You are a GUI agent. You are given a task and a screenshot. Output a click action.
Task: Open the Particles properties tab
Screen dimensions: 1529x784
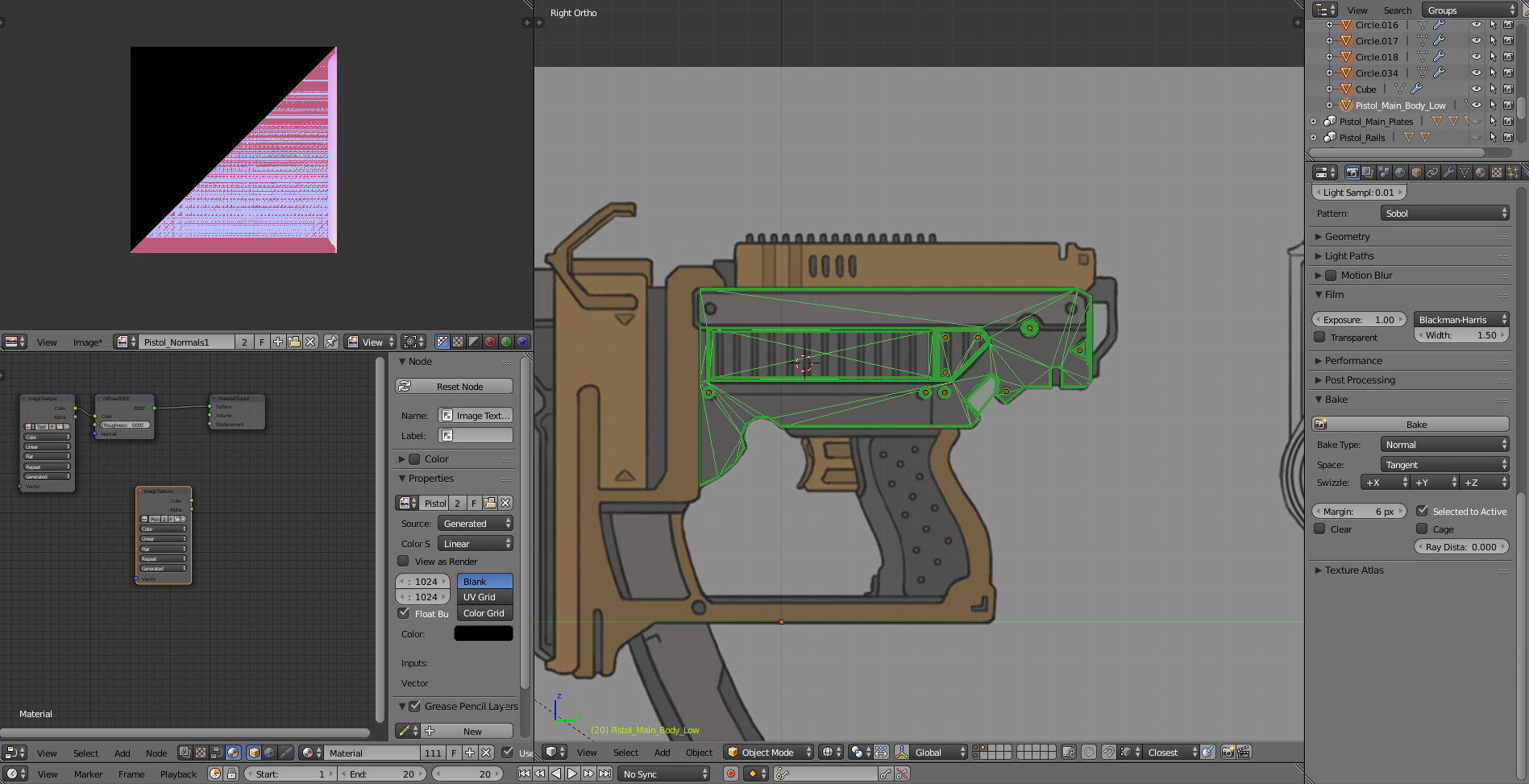[x=1512, y=172]
